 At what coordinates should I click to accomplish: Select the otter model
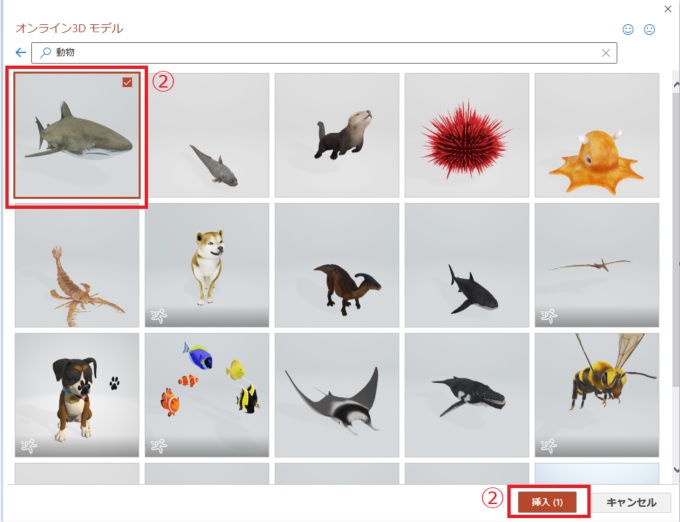(337, 135)
